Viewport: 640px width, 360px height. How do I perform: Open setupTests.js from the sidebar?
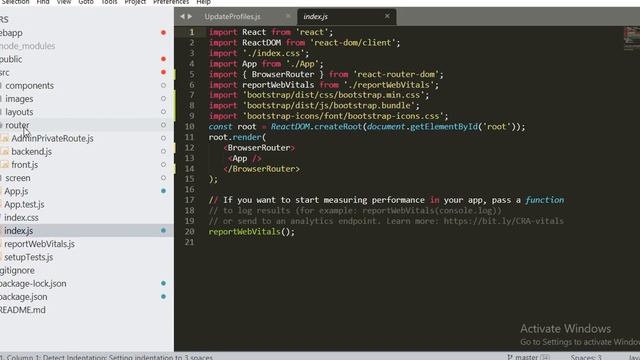(x=29, y=257)
